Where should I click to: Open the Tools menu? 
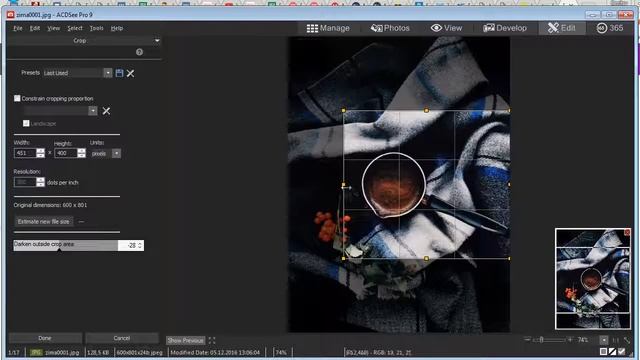tap(96, 28)
